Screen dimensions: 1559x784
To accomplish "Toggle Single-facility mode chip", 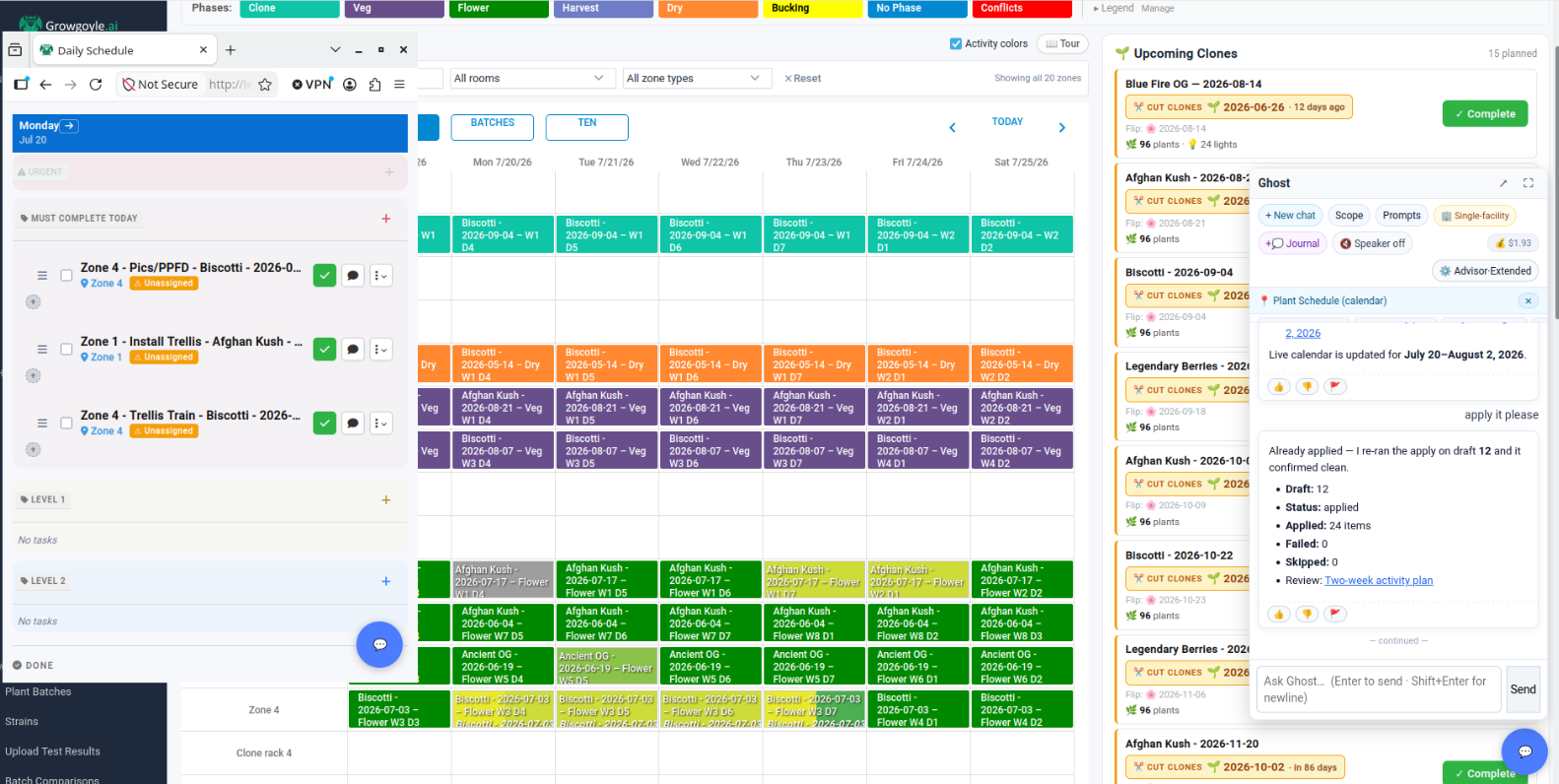I will coord(1474,216).
